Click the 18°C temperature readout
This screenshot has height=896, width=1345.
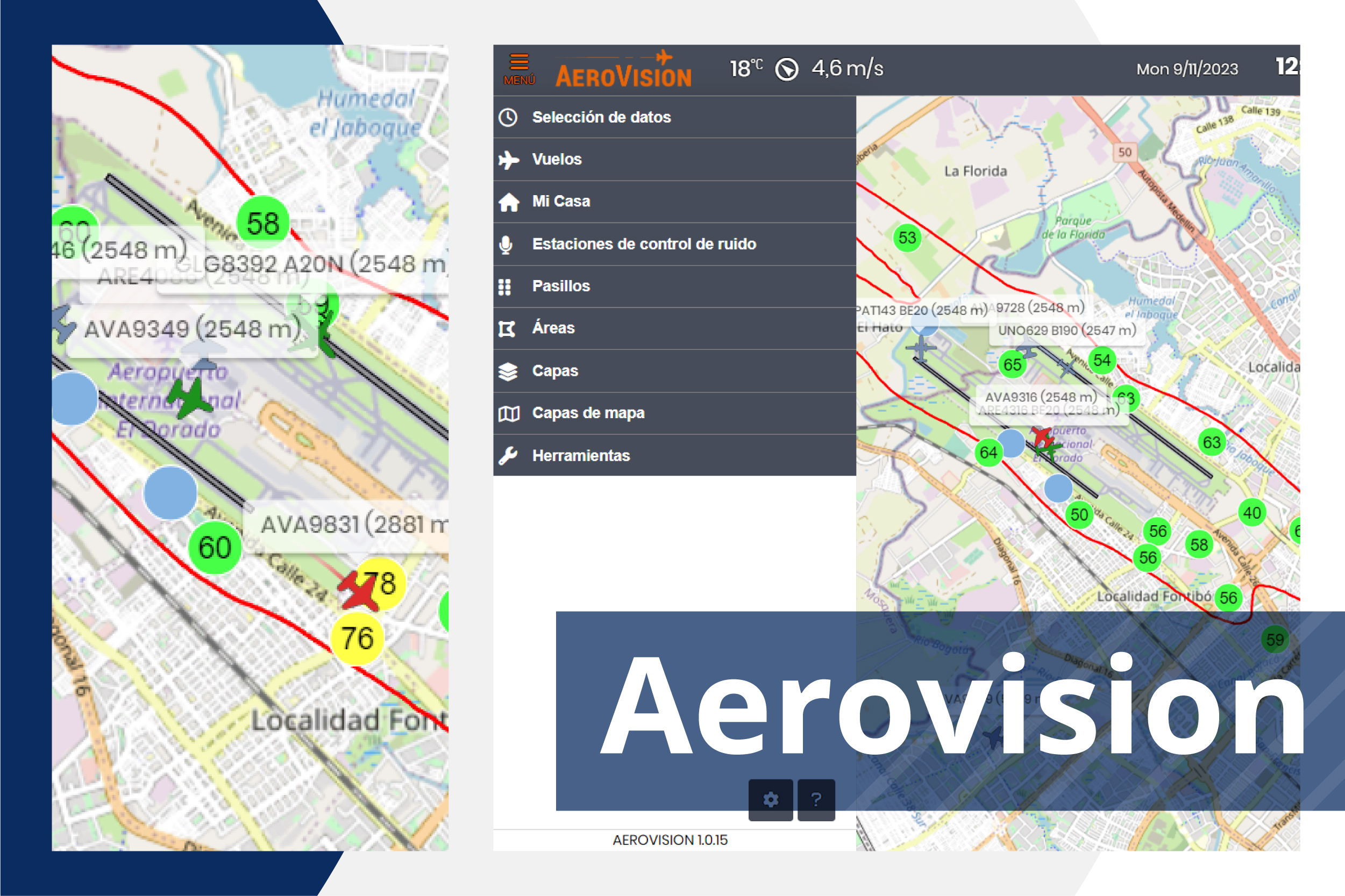(746, 69)
